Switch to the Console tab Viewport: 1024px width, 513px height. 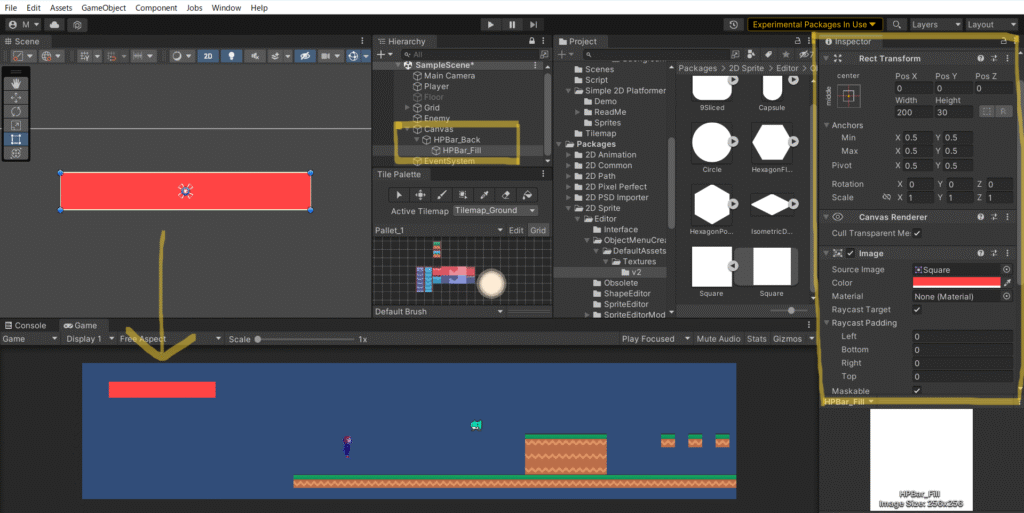pyautogui.click(x=25, y=325)
